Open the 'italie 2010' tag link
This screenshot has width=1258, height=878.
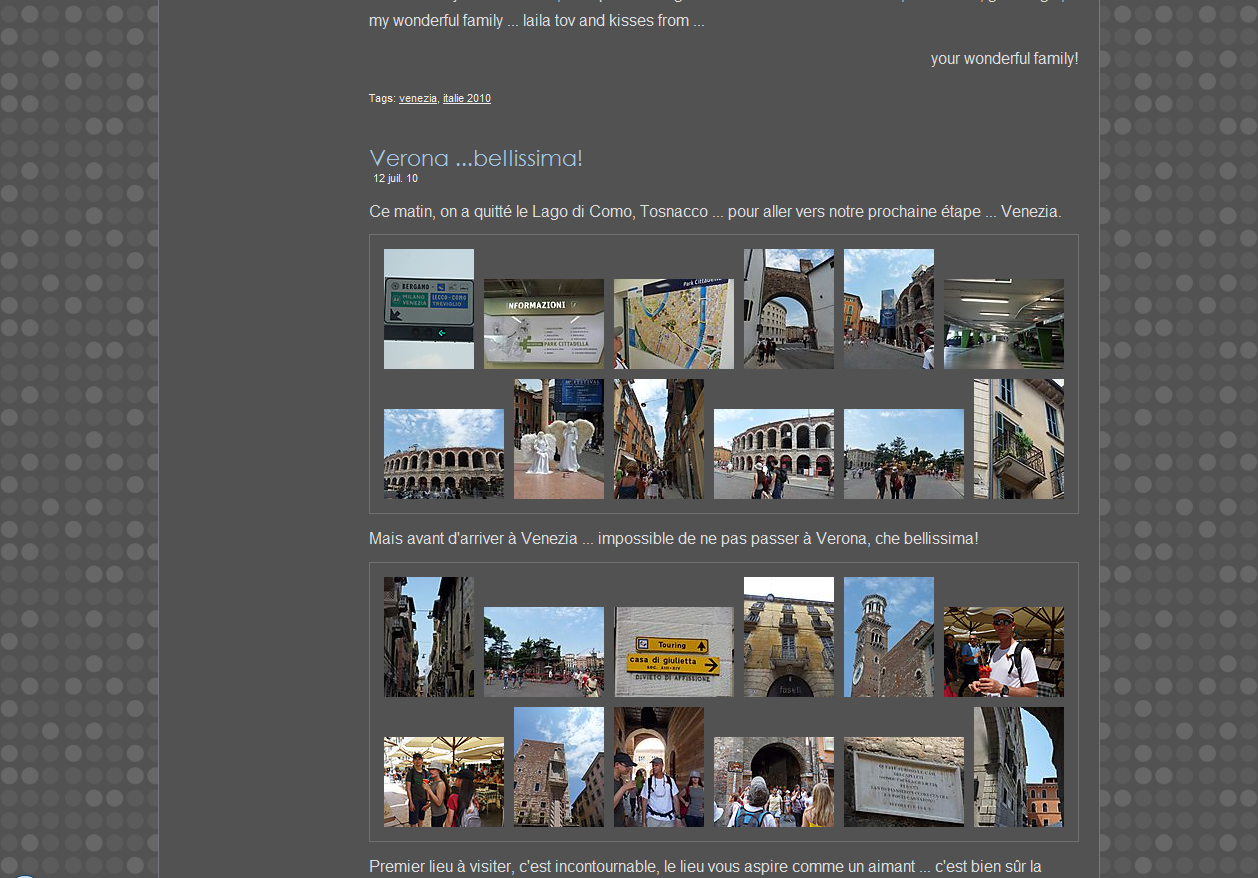click(466, 98)
